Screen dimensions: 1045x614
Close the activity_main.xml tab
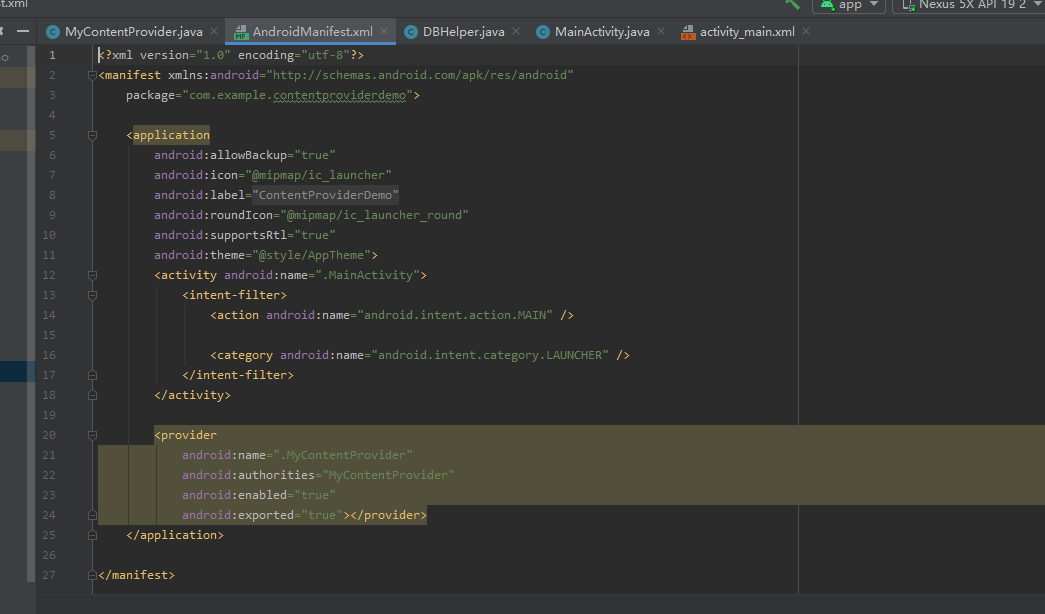click(806, 31)
